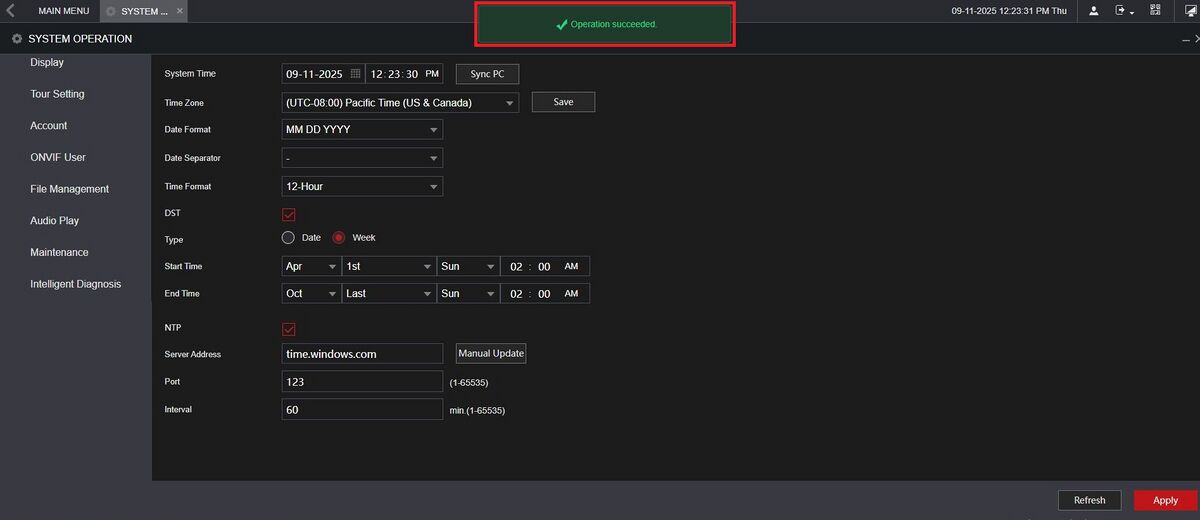Open the logout menu icon
Screen dimensions: 1200x520
1123,11
